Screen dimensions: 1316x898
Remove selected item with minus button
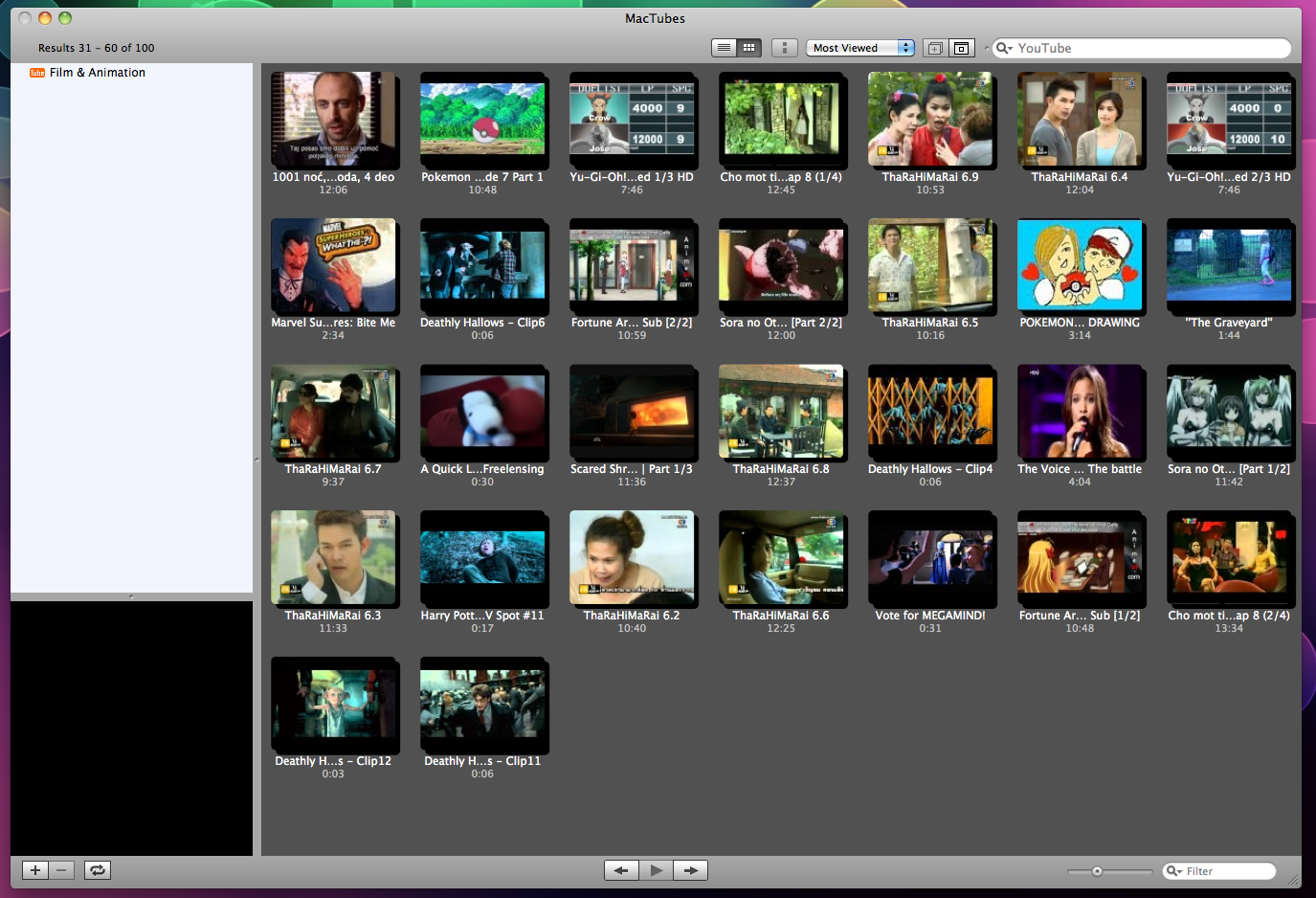(61, 870)
